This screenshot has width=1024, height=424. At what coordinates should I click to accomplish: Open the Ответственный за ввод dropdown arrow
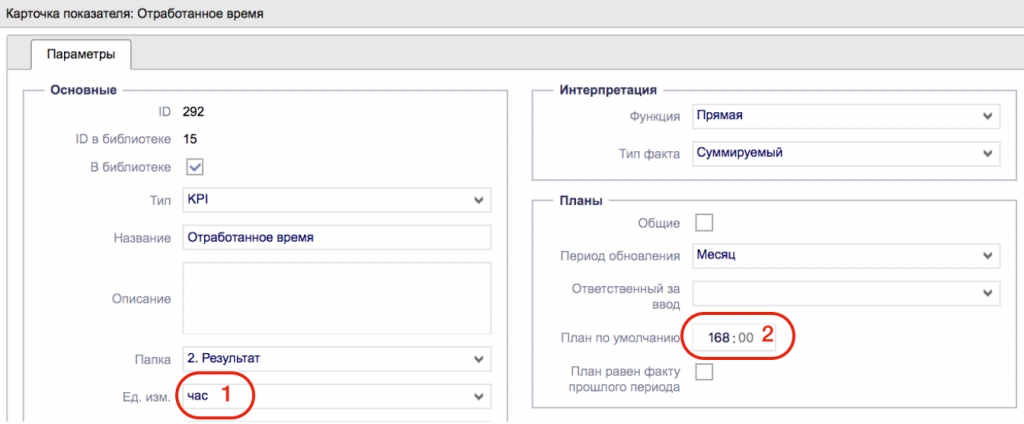coord(986,293)
